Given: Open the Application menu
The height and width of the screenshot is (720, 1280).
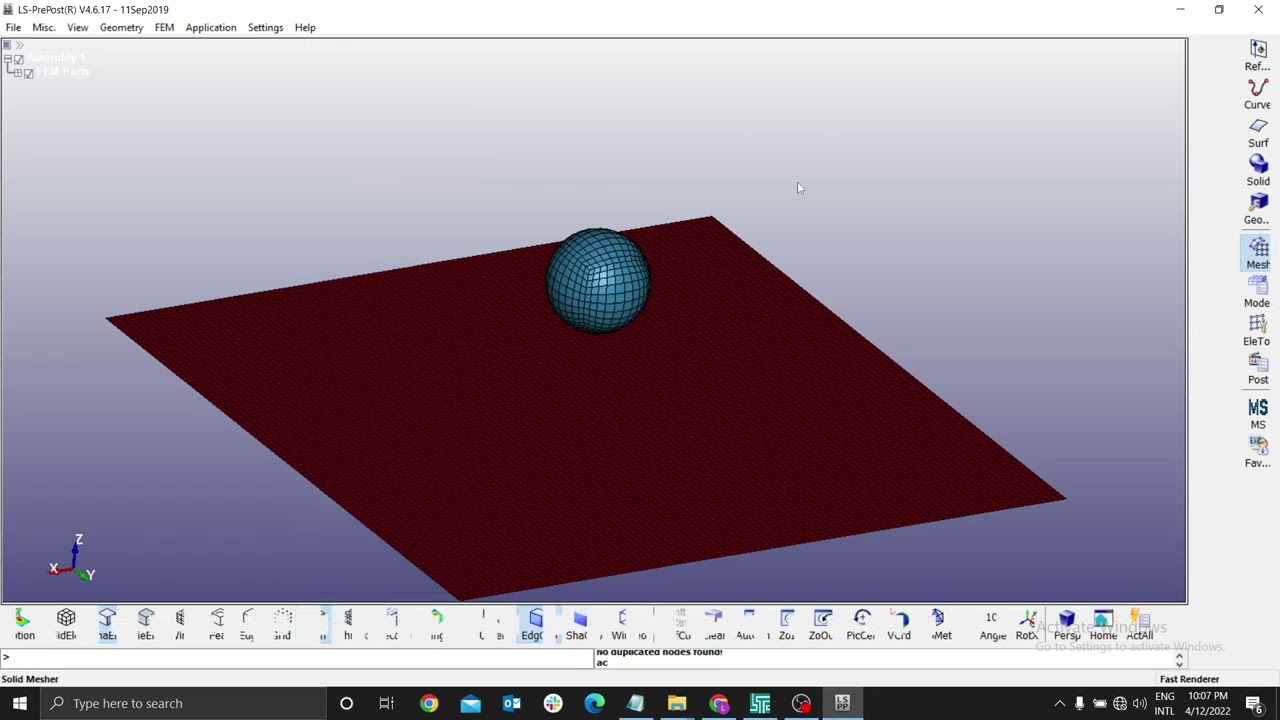Looking at the screenshot, I should point(211,28).
